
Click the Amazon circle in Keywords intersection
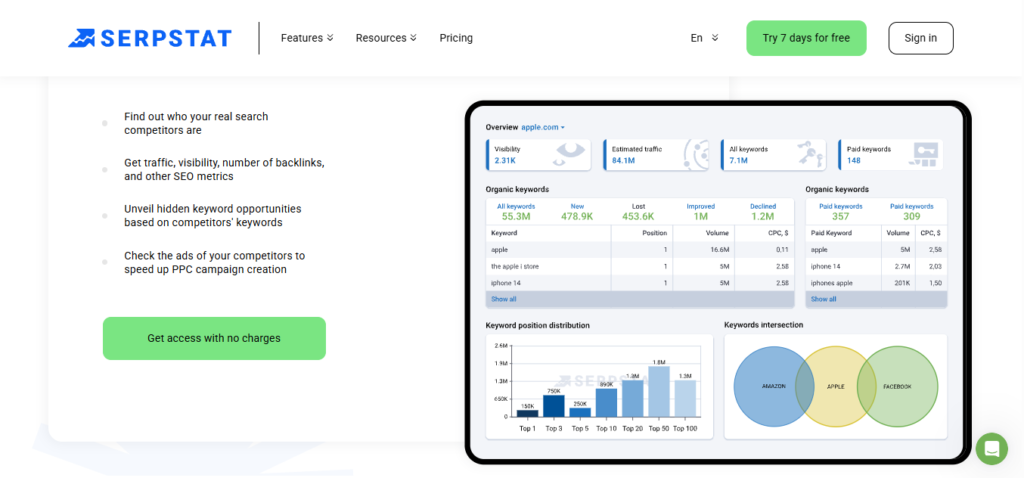point(773,387)
